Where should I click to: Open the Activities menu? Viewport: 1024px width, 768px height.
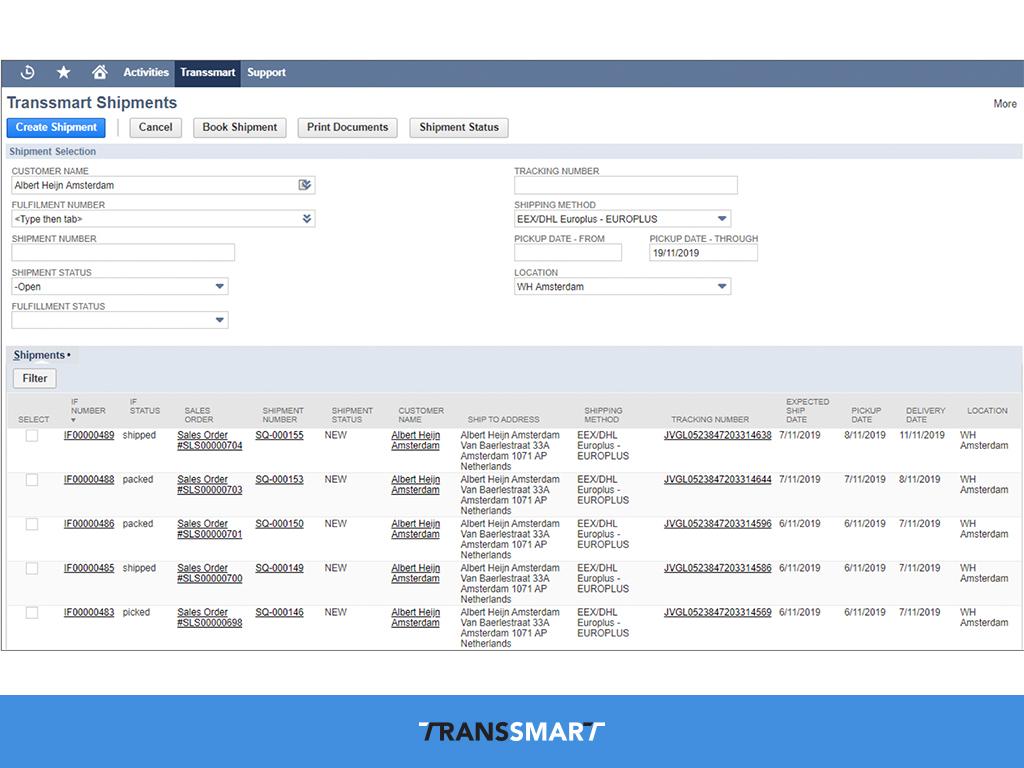click(146, 72)
